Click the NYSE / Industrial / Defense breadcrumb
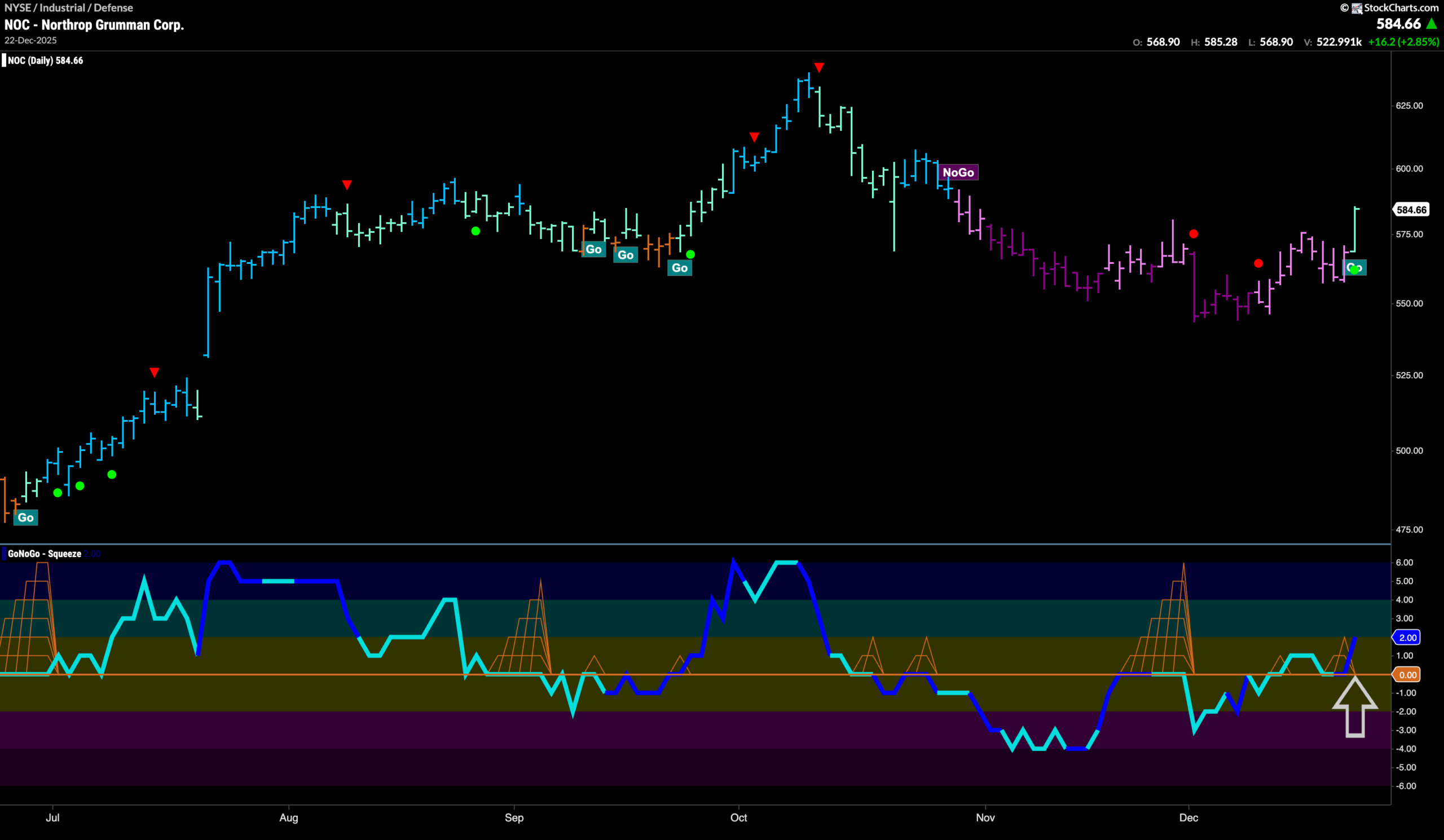Image resolution: width=1444 pixels, height=840 pixels. [x=69, y=7]
